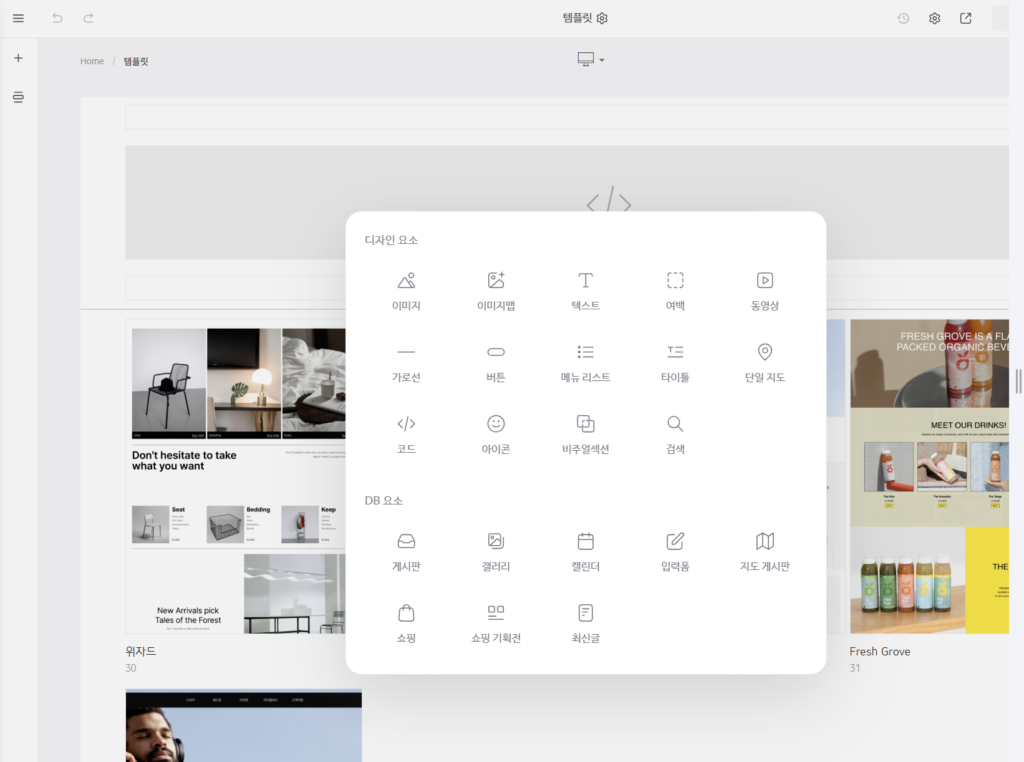Click the plus add icon in sidebar
The image size is (1024, 762).
[x=18, y=58]
